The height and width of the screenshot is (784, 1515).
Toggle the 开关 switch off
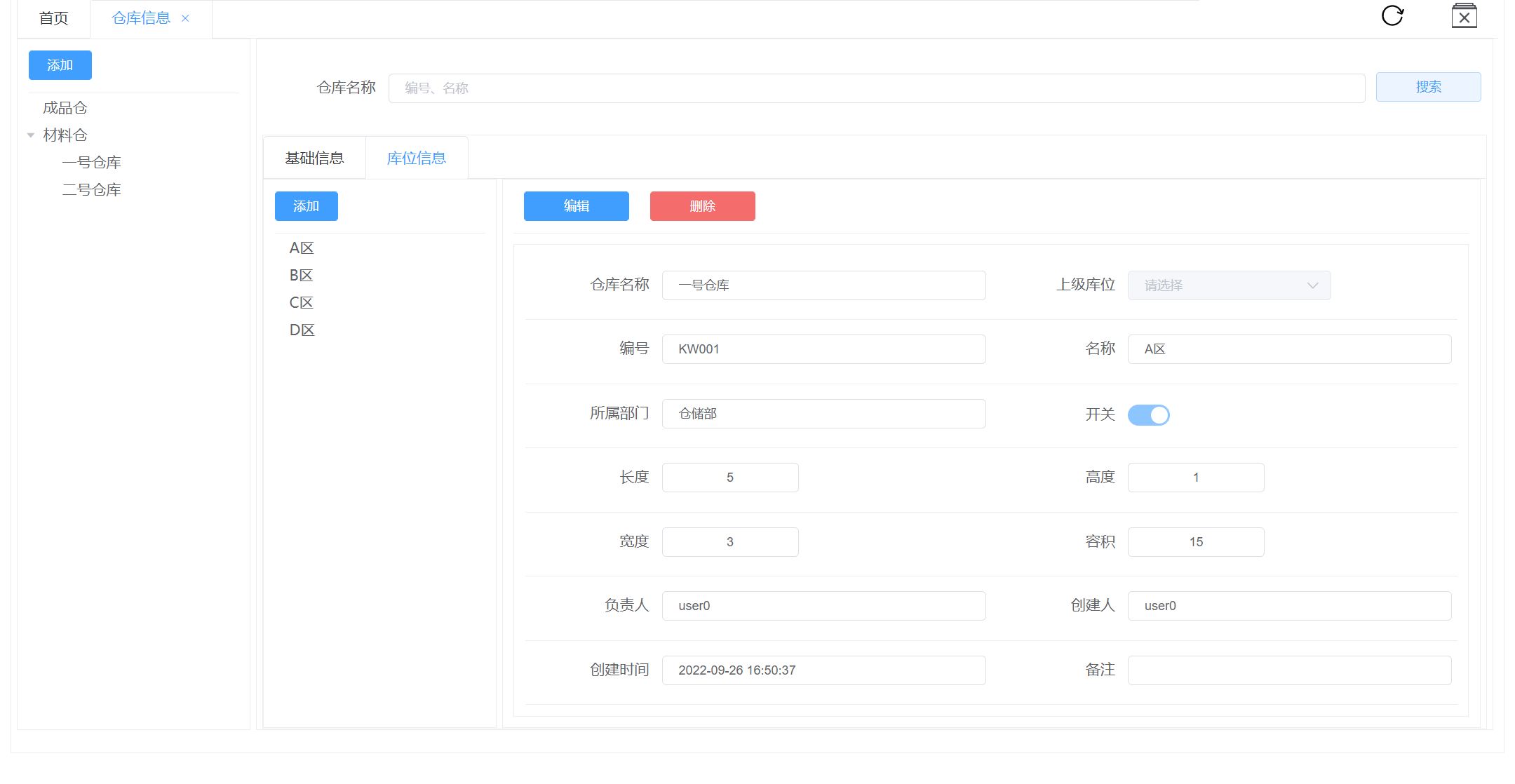click(x=1148, y=415)
